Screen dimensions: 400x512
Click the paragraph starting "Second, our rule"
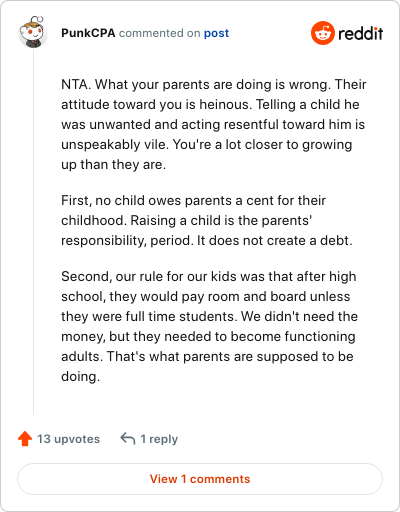pos(209,326)
